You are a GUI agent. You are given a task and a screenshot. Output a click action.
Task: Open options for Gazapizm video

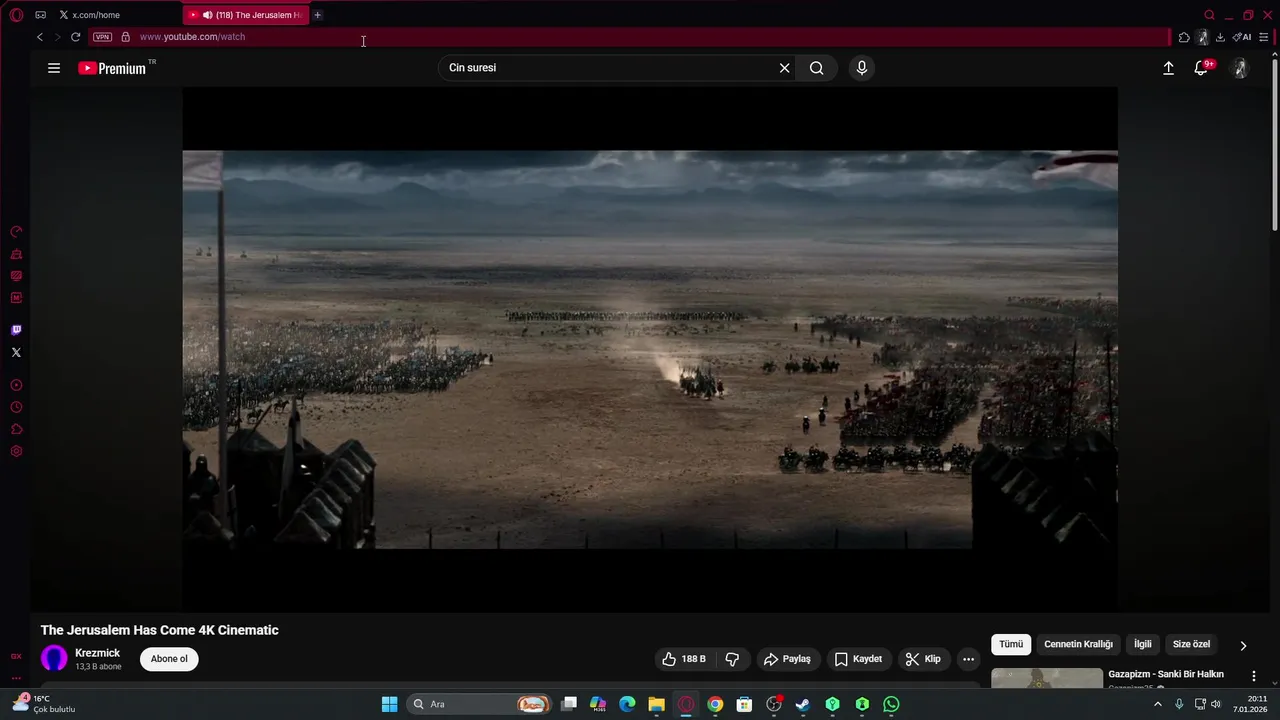click(1254, 676)
